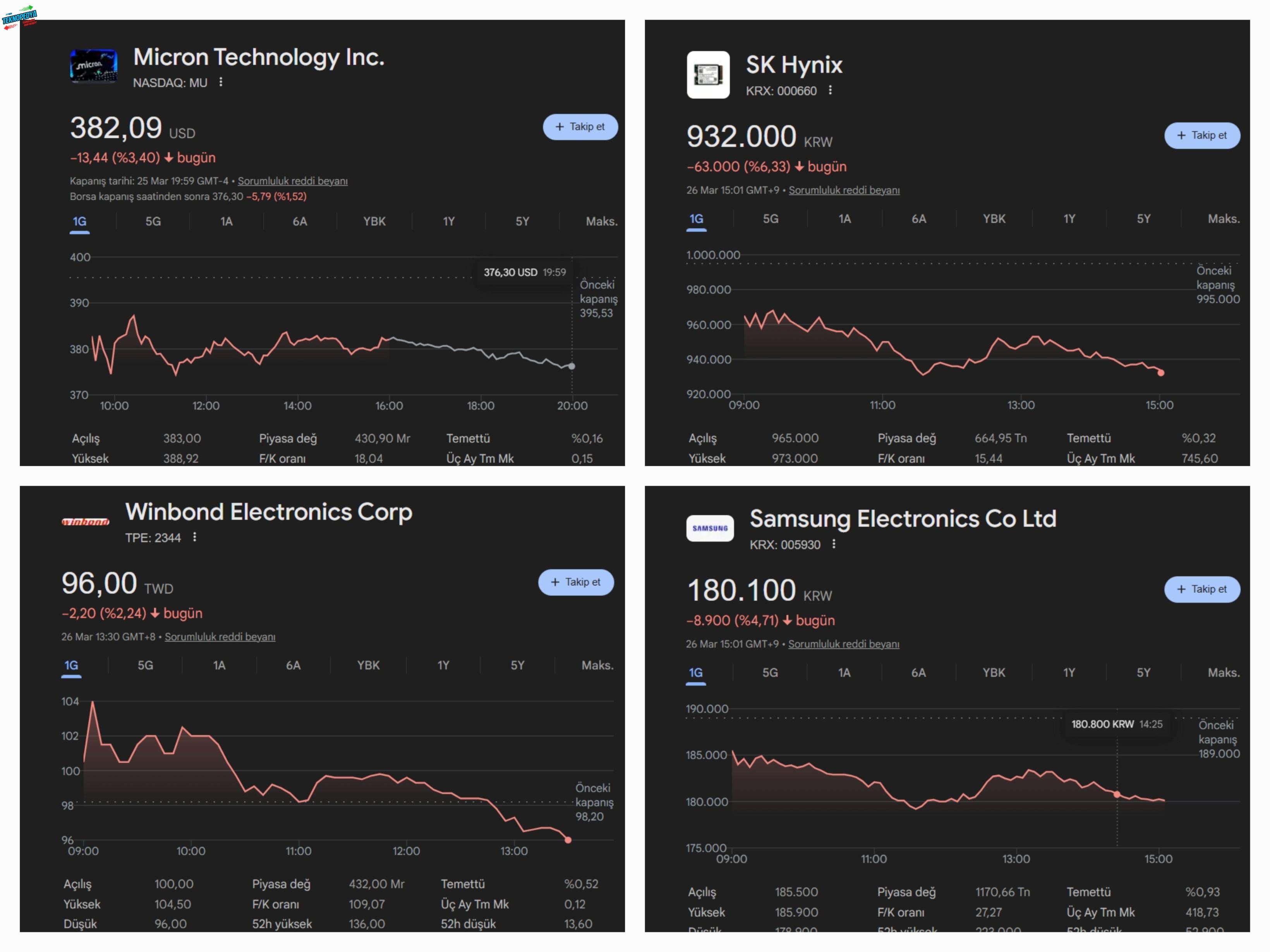Open Micron's Sorumluluk reddi beyanı link

(x=292, y=181)
